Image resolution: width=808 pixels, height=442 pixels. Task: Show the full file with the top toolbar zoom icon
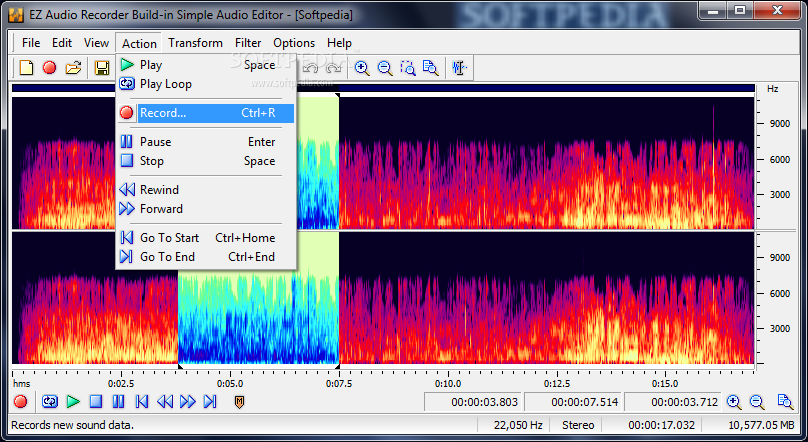click(430, 67)
